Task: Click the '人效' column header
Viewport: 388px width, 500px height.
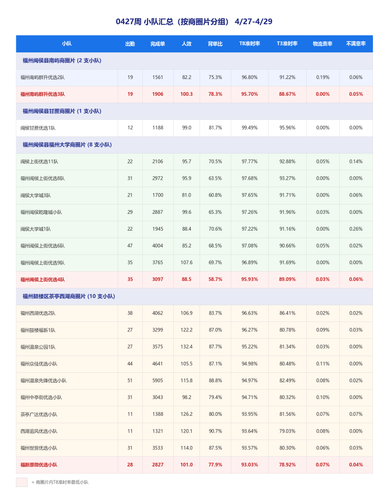Action: click(x=187, y=44)
